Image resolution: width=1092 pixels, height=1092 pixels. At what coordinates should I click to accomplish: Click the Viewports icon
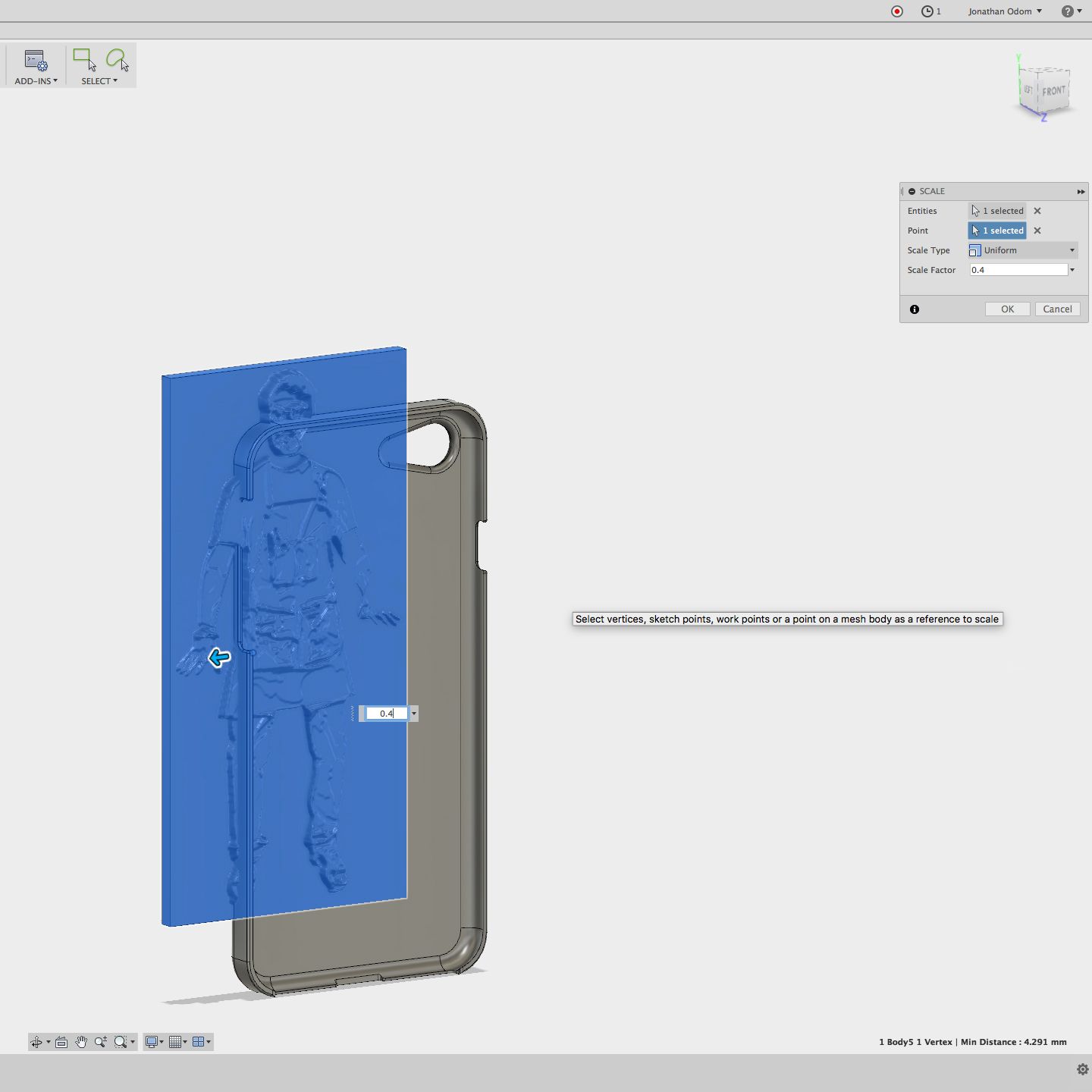pos(199,1041)
